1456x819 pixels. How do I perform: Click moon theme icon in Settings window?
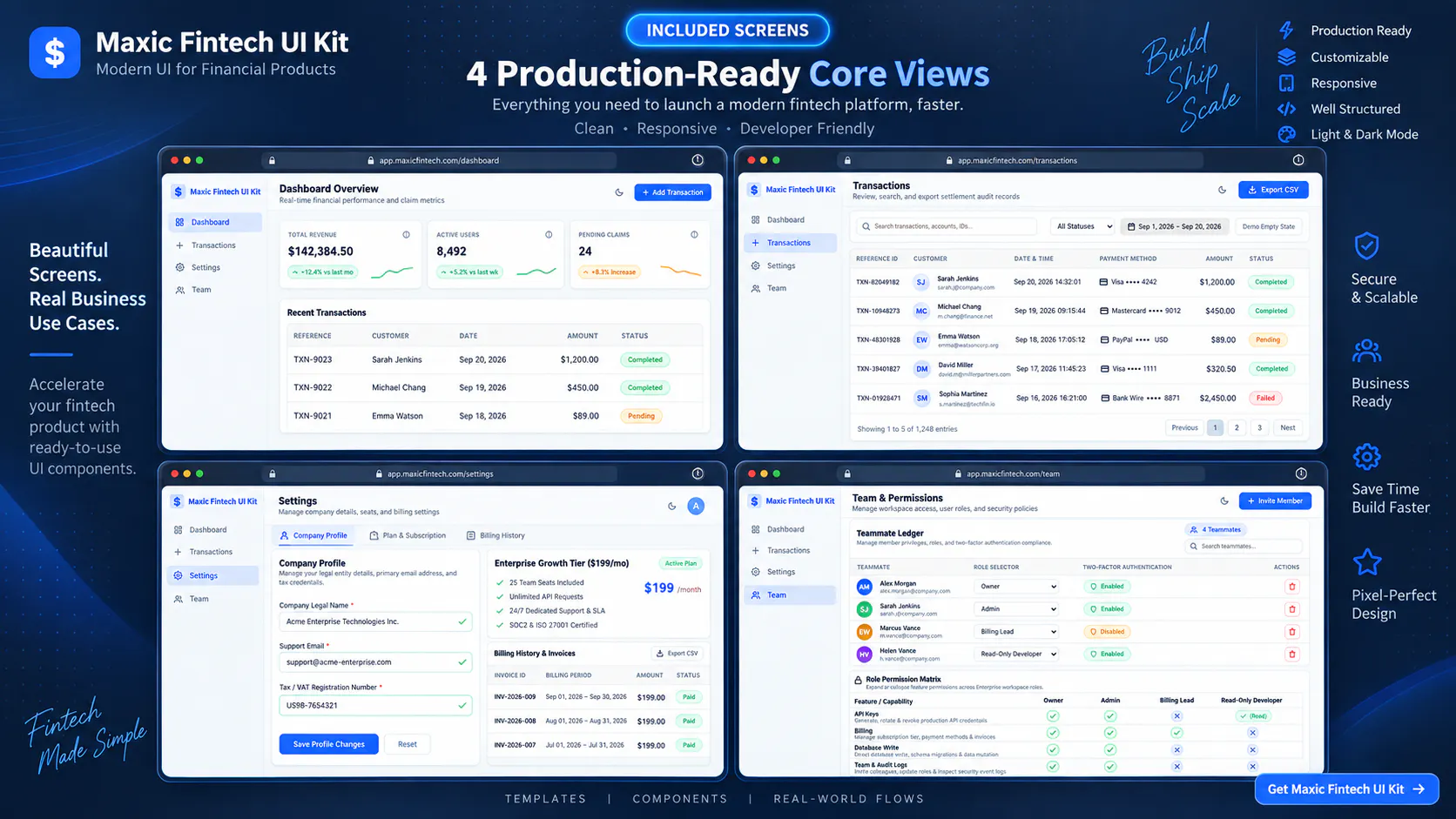pos(671,506)
